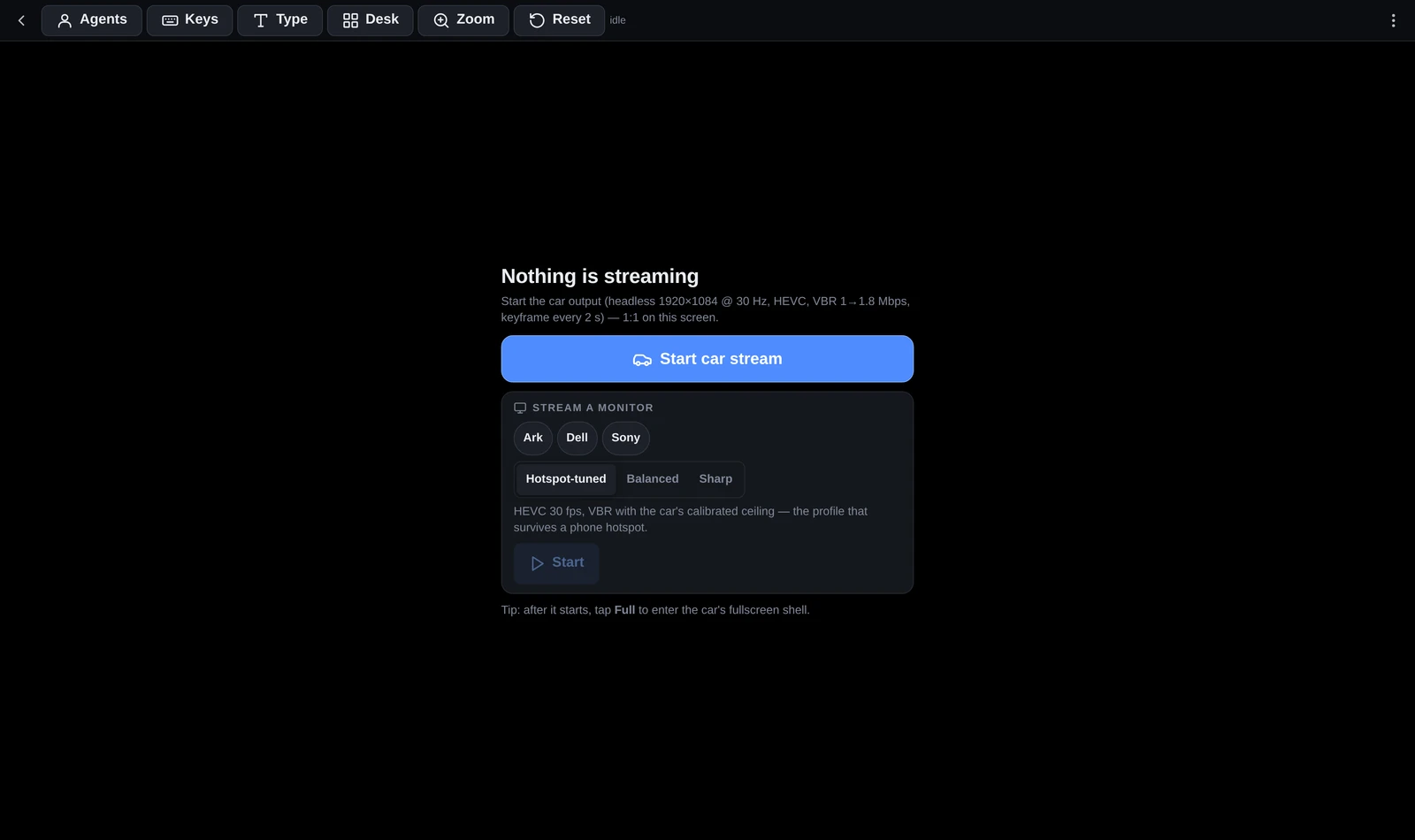Click the monitor icon beside STREAM A MONITOR

[520, 408]
